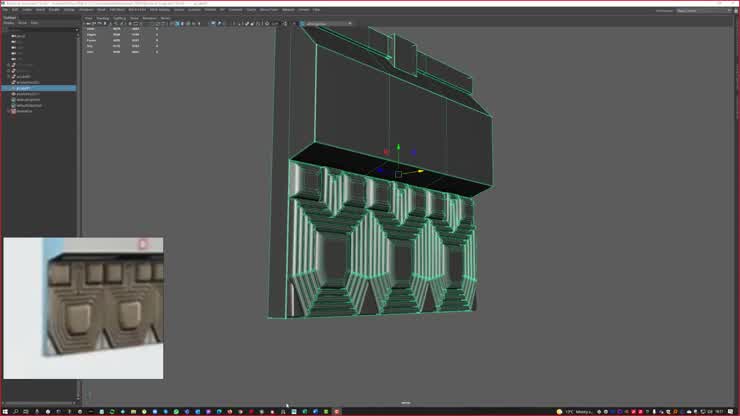740x416 pixels.
Task: Click the taskbar clock
Action: pyautogui.click(x=721, y=410)
